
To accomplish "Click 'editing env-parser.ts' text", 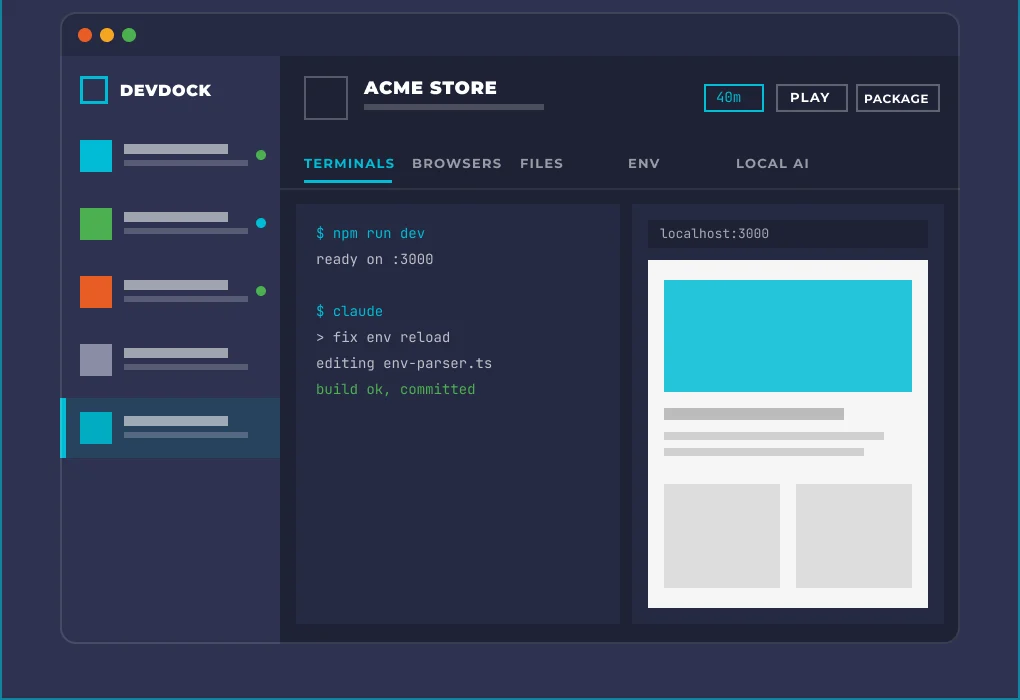I will (x=404, y=363).
